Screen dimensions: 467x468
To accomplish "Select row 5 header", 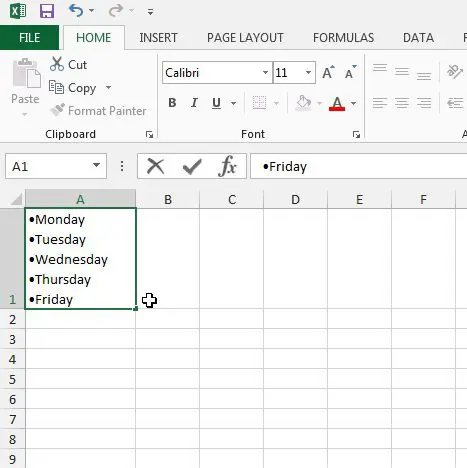I will coord(12,379).
